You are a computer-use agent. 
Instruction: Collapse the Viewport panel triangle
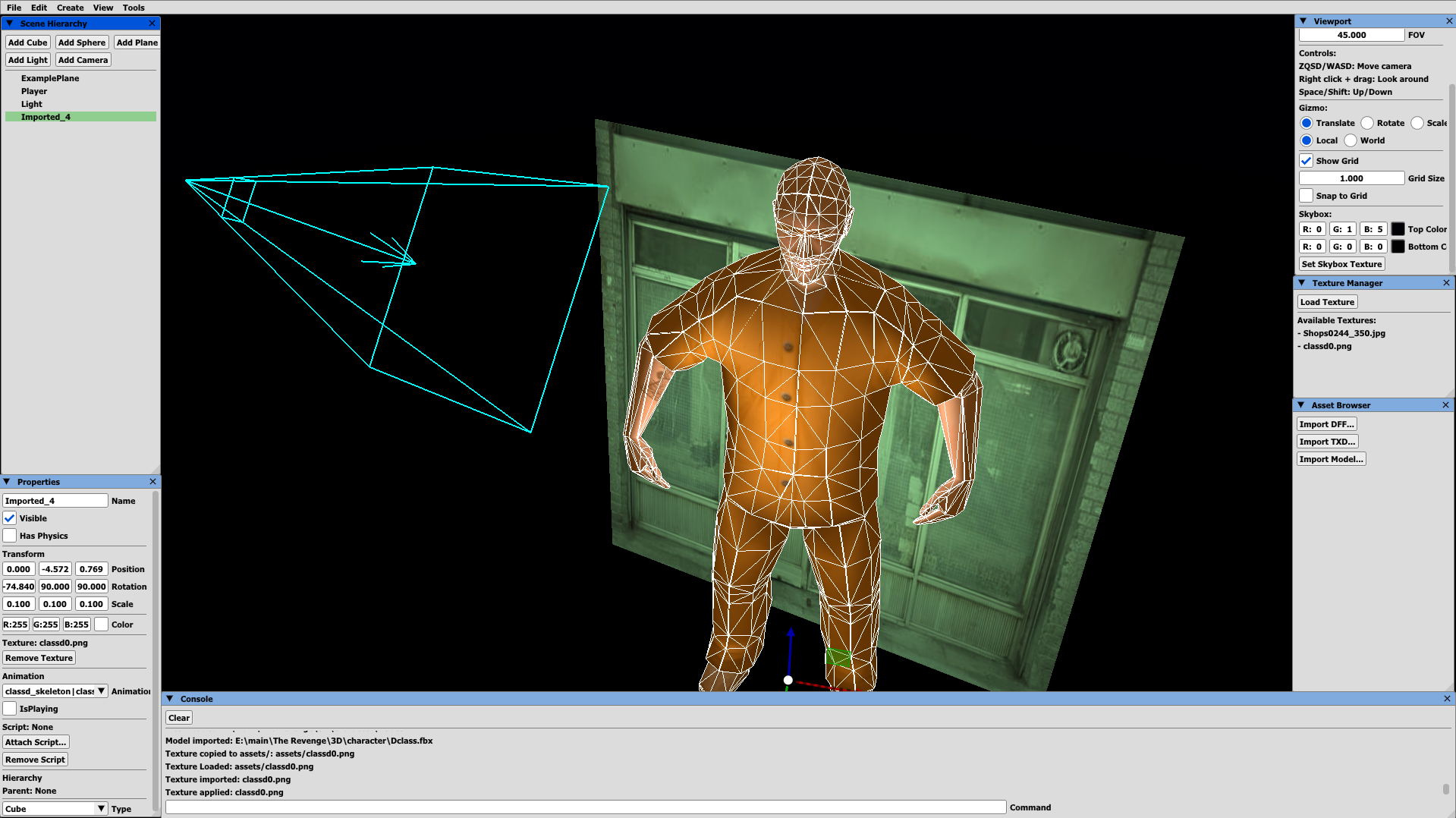1303,21
